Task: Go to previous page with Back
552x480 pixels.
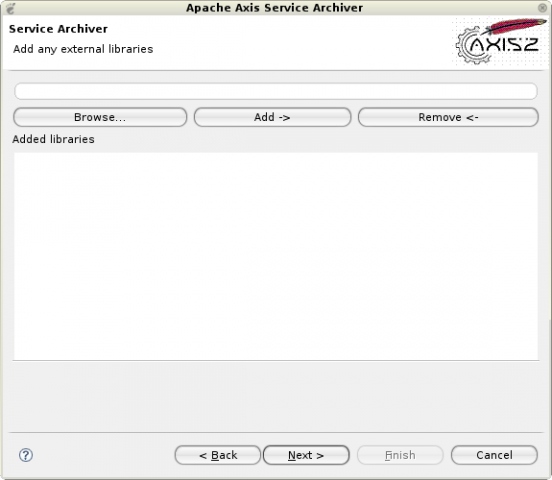Action: (218, 455)
